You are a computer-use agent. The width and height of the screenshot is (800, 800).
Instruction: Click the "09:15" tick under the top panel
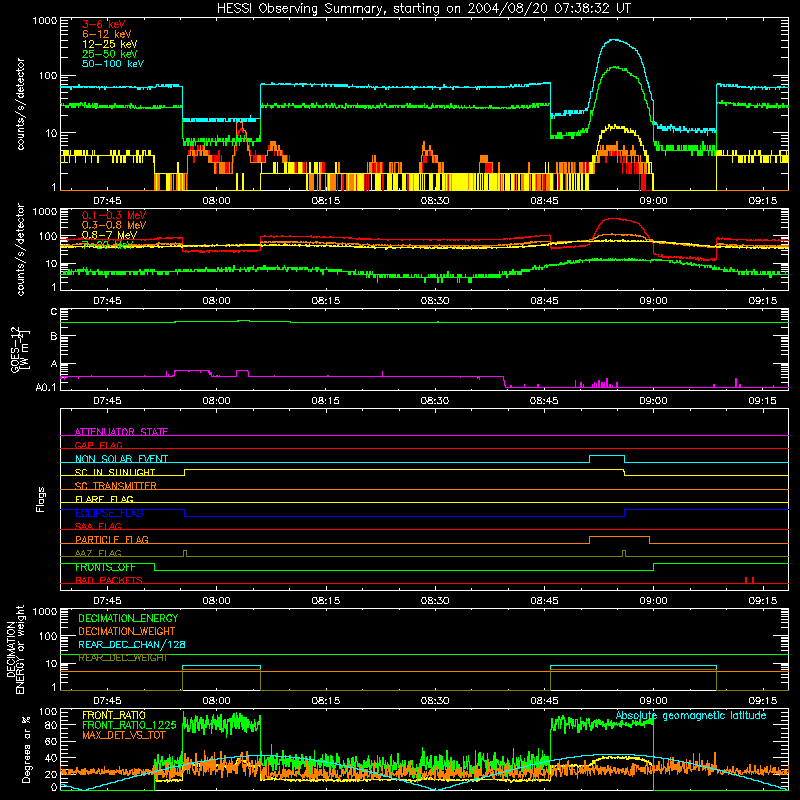(762, 201)
